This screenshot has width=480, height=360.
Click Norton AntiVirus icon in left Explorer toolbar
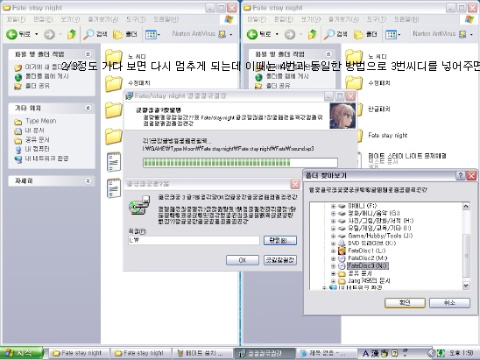click(222, 34)
